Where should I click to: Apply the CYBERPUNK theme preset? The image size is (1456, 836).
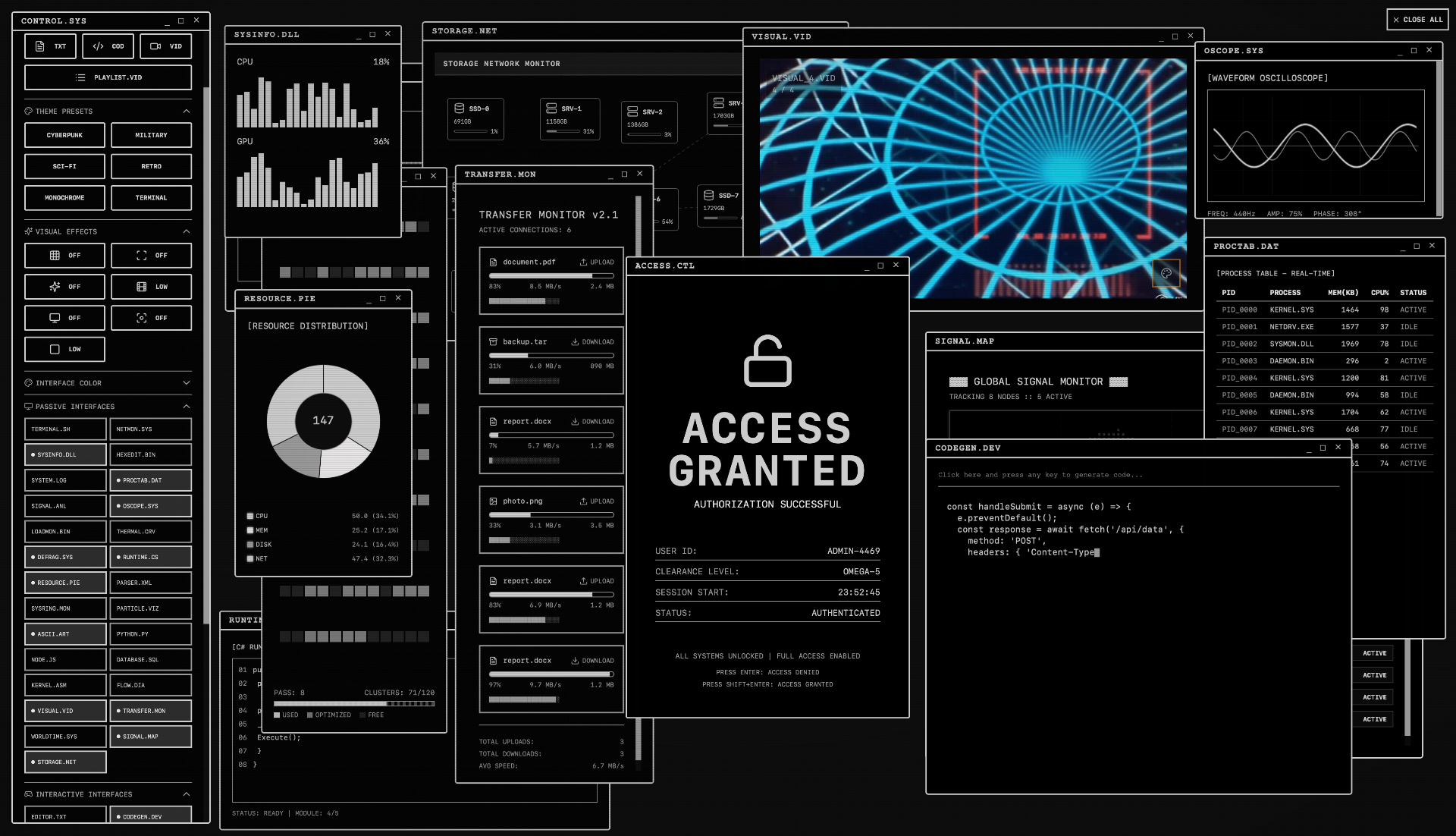coord(64,135)
